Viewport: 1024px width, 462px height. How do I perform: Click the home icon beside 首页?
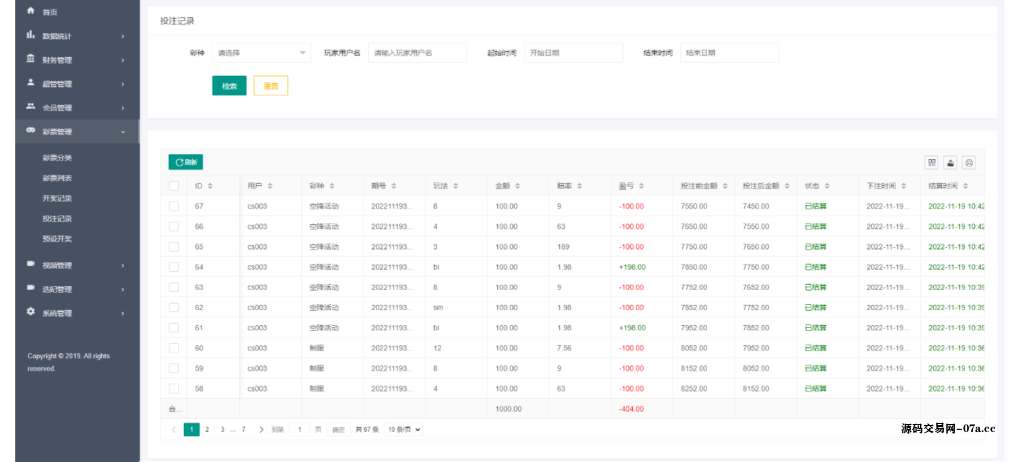point(30,11)
